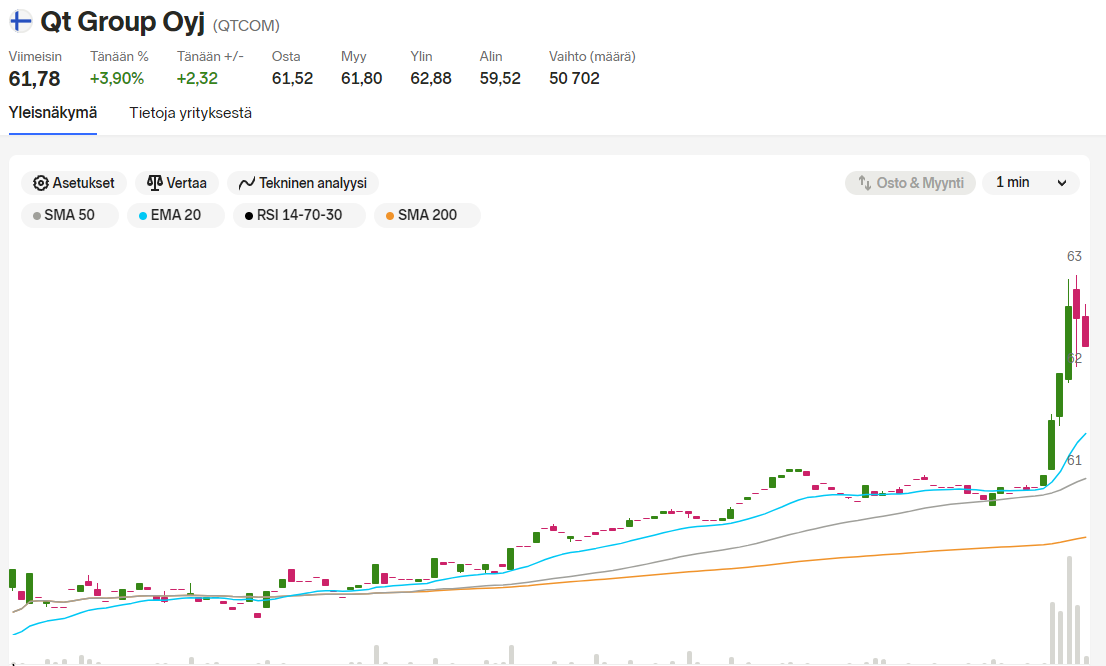Toggle the SMA 200 indicator
The height and width of the screenshot is (666, 1106).
click(427, 215)
